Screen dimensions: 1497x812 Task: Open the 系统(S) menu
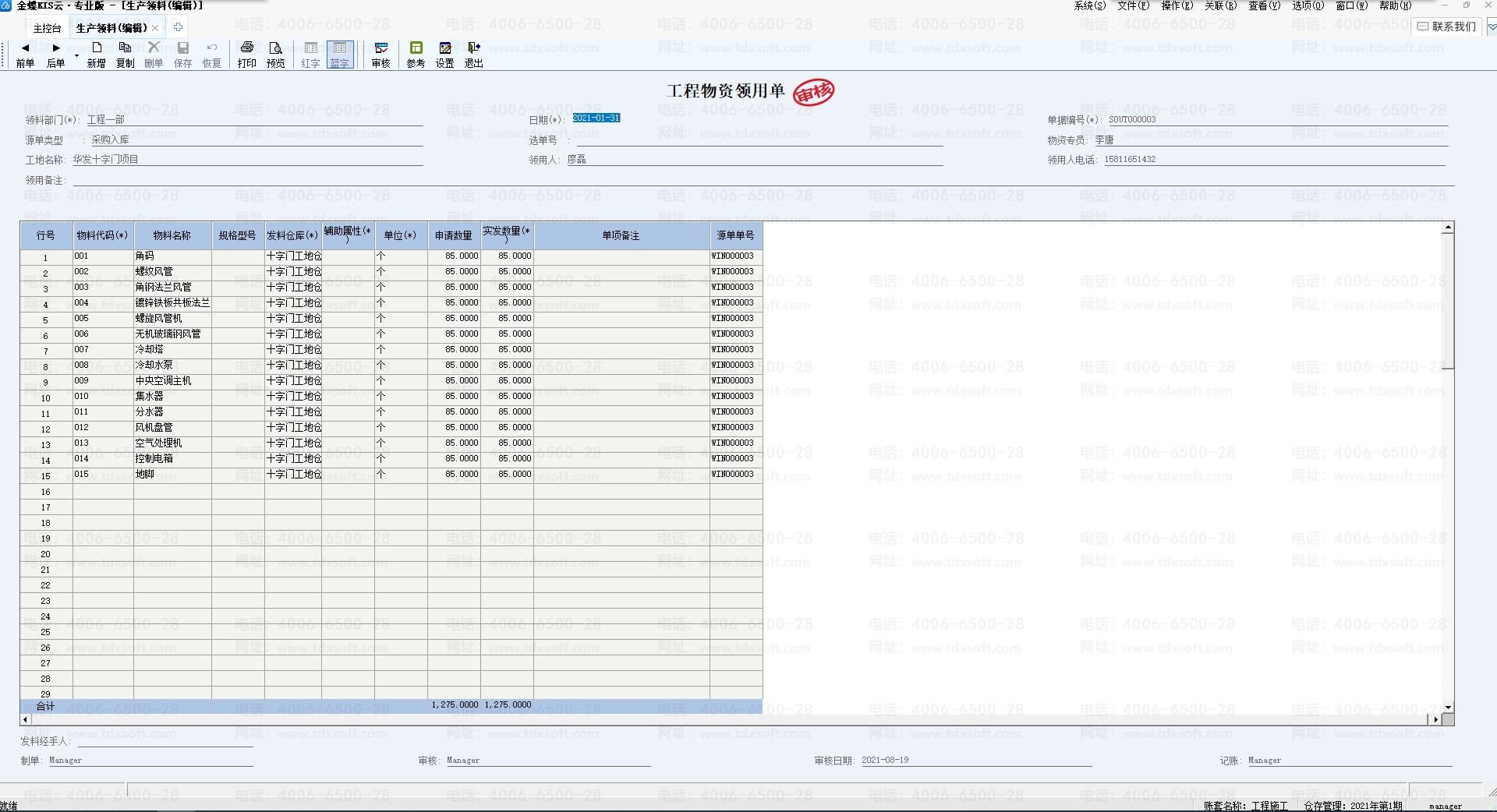point(1089,5)
